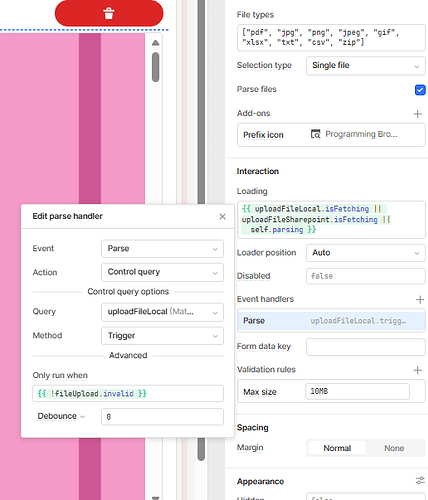This screenshot has width=428, height=500.
Task: Add a new add-on with plus icon
Action: pyautogui.click(x=417, y=114)
